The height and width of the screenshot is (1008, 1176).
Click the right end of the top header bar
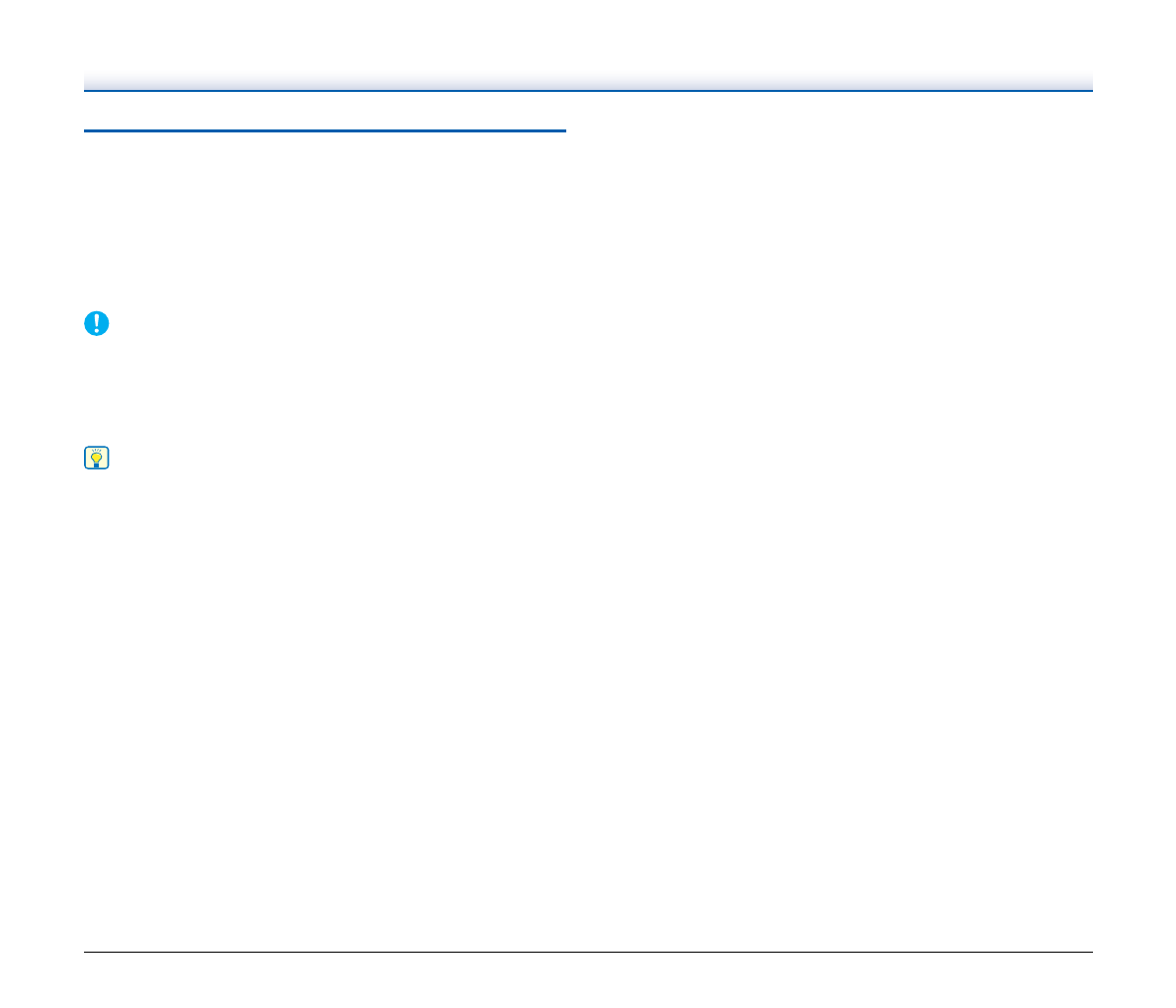(1088, 83)
